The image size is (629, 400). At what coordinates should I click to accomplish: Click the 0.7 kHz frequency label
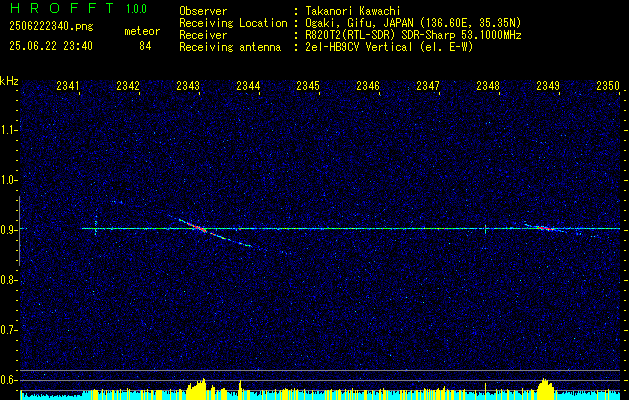click(x=8, y=330)
